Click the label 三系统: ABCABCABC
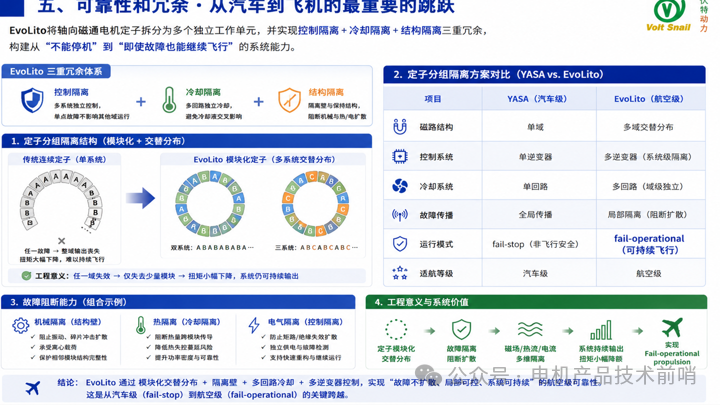This screenshot has height=405, width=720. [x=316, y=248]
